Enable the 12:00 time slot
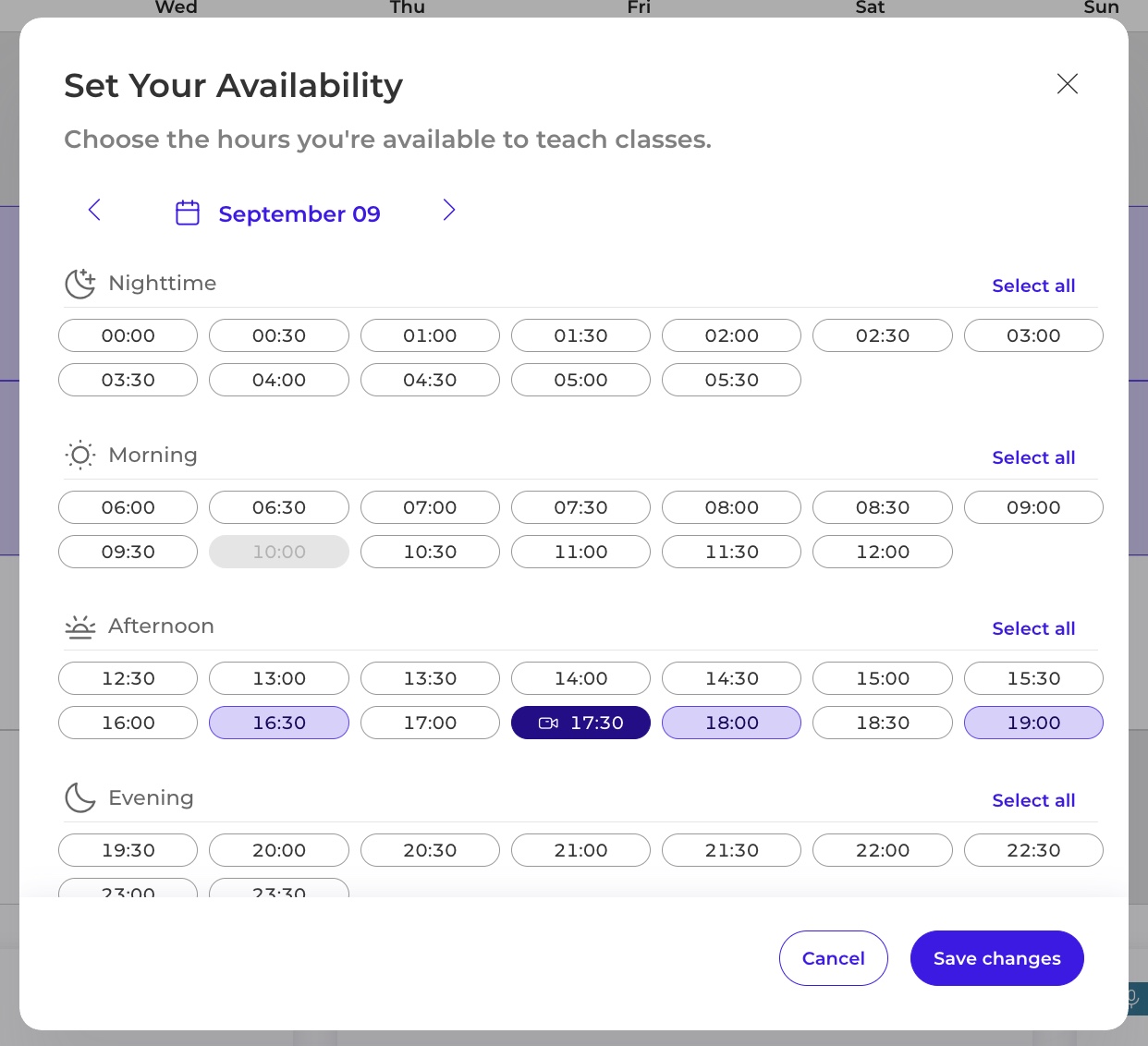This screenshot has width=1148, height=1046. [883, 552]
